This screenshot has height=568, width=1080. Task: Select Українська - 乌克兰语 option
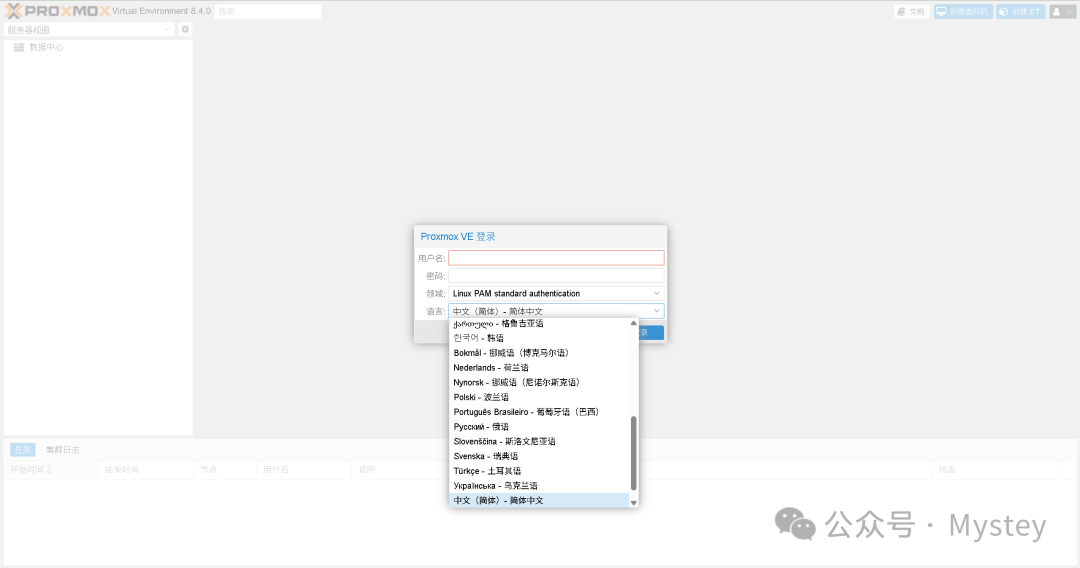tap(539, 486)
